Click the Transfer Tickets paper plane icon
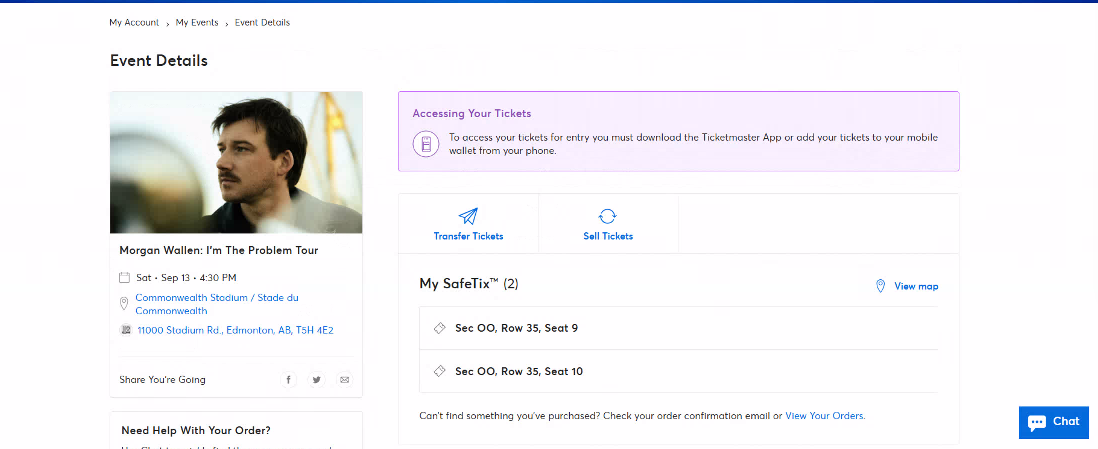The height and width of the screenshot is (449, 1098). (x=468, y=216)
